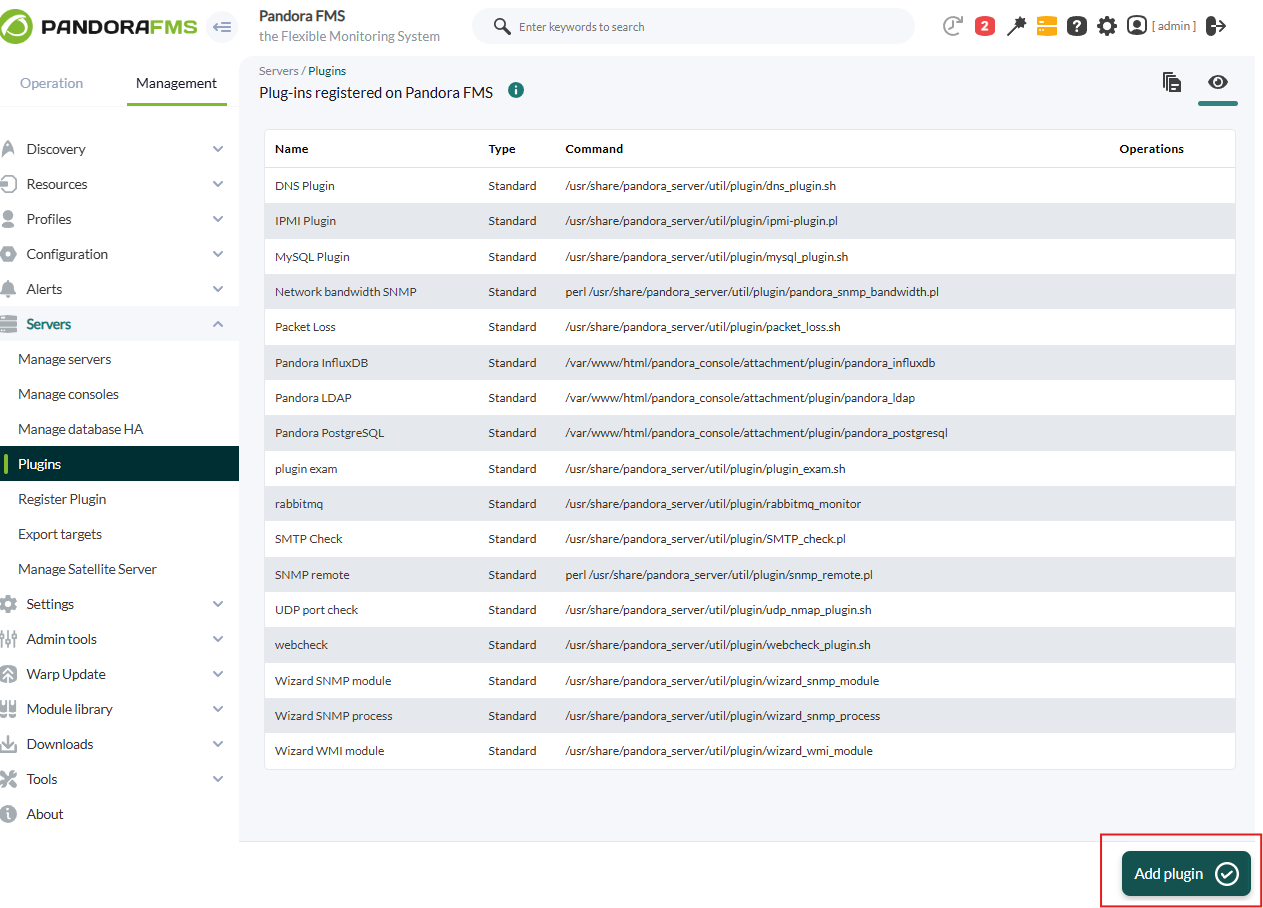Collapse the sidebar menu arrow button
Viewport: 1263px width, 908px height.
(222, 27)
